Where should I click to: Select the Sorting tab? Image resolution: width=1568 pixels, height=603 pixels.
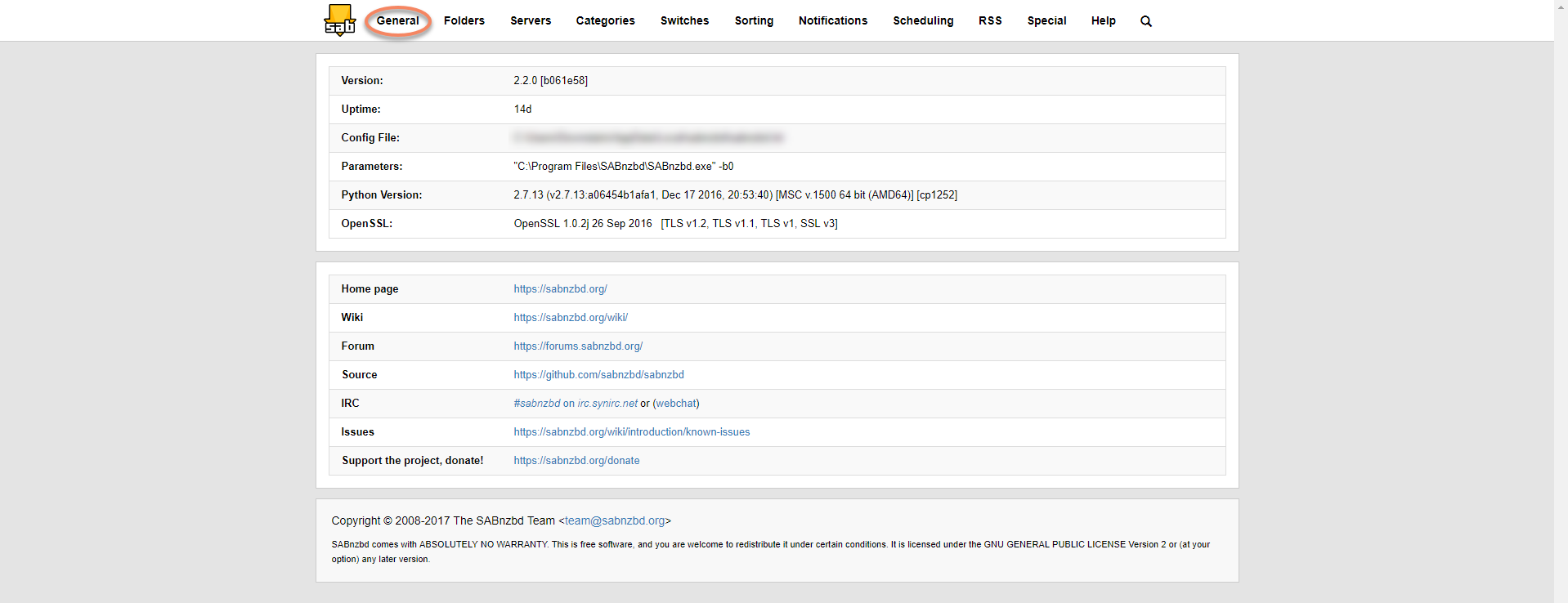pyautogui.click(x=754, y=20)
